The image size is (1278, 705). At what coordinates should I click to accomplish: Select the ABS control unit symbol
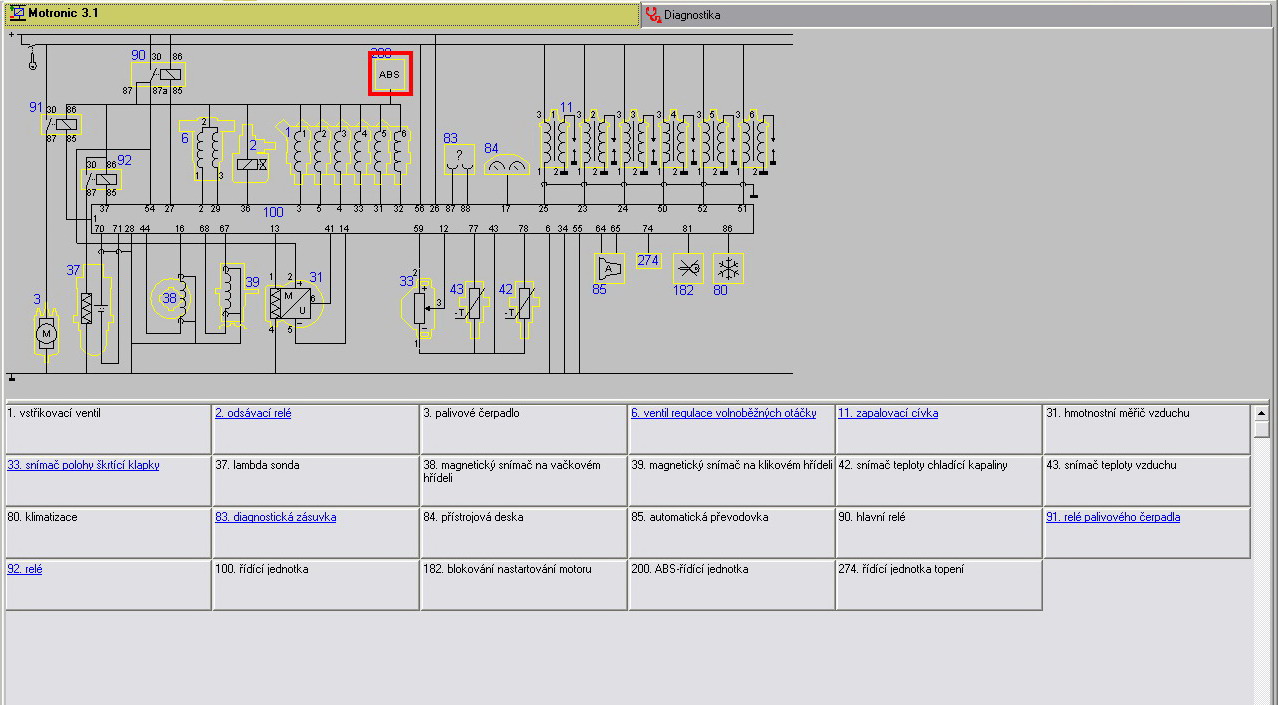tap(390, 74)
